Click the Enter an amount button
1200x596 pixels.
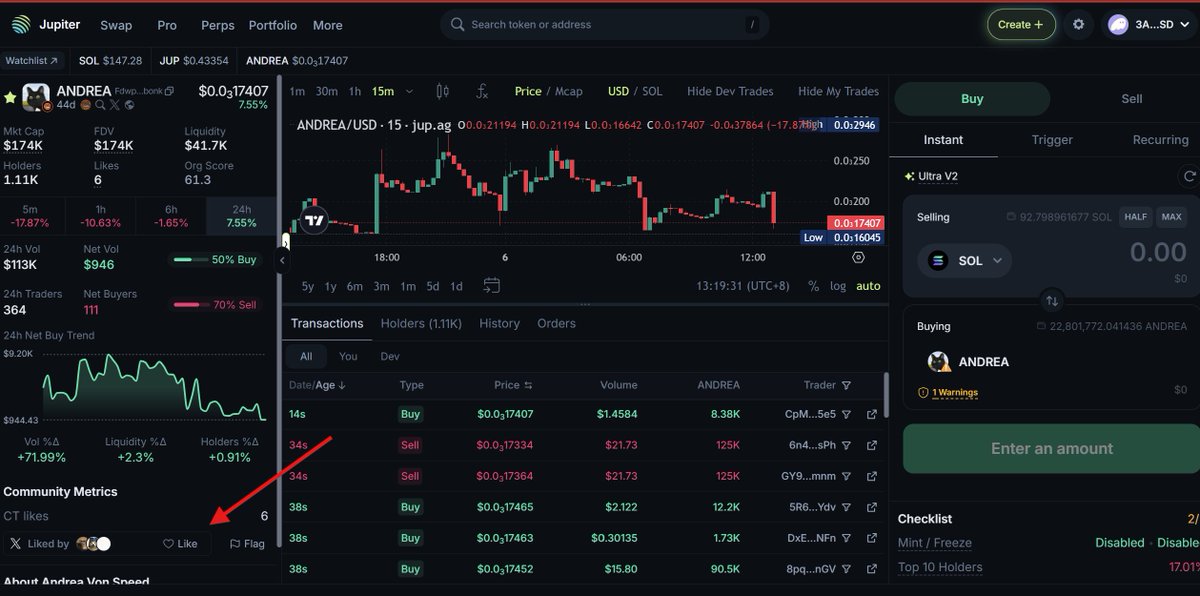click(x=1051, y=448)
